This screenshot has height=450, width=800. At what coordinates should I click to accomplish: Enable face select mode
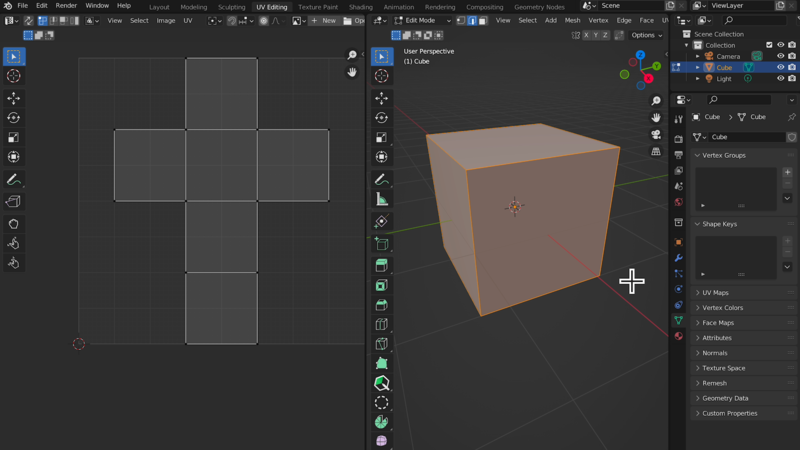[x=483, y=20]
